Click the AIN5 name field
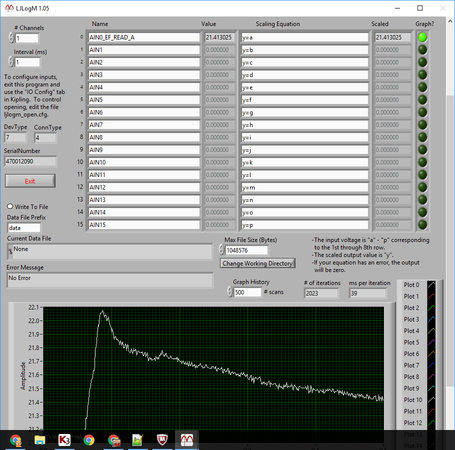Viewport: 455px width, 450px height. (144, 100)
